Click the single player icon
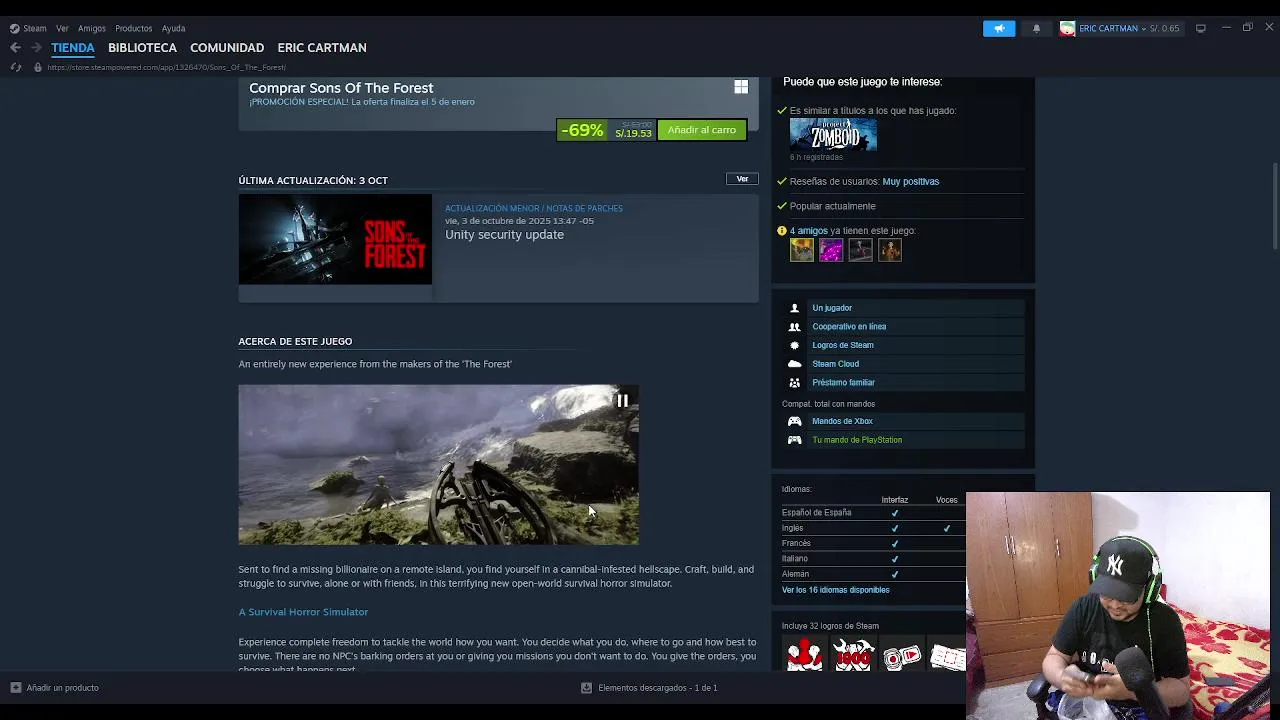The width and height of the screenshot is (1280, 720). coord(794,308)
